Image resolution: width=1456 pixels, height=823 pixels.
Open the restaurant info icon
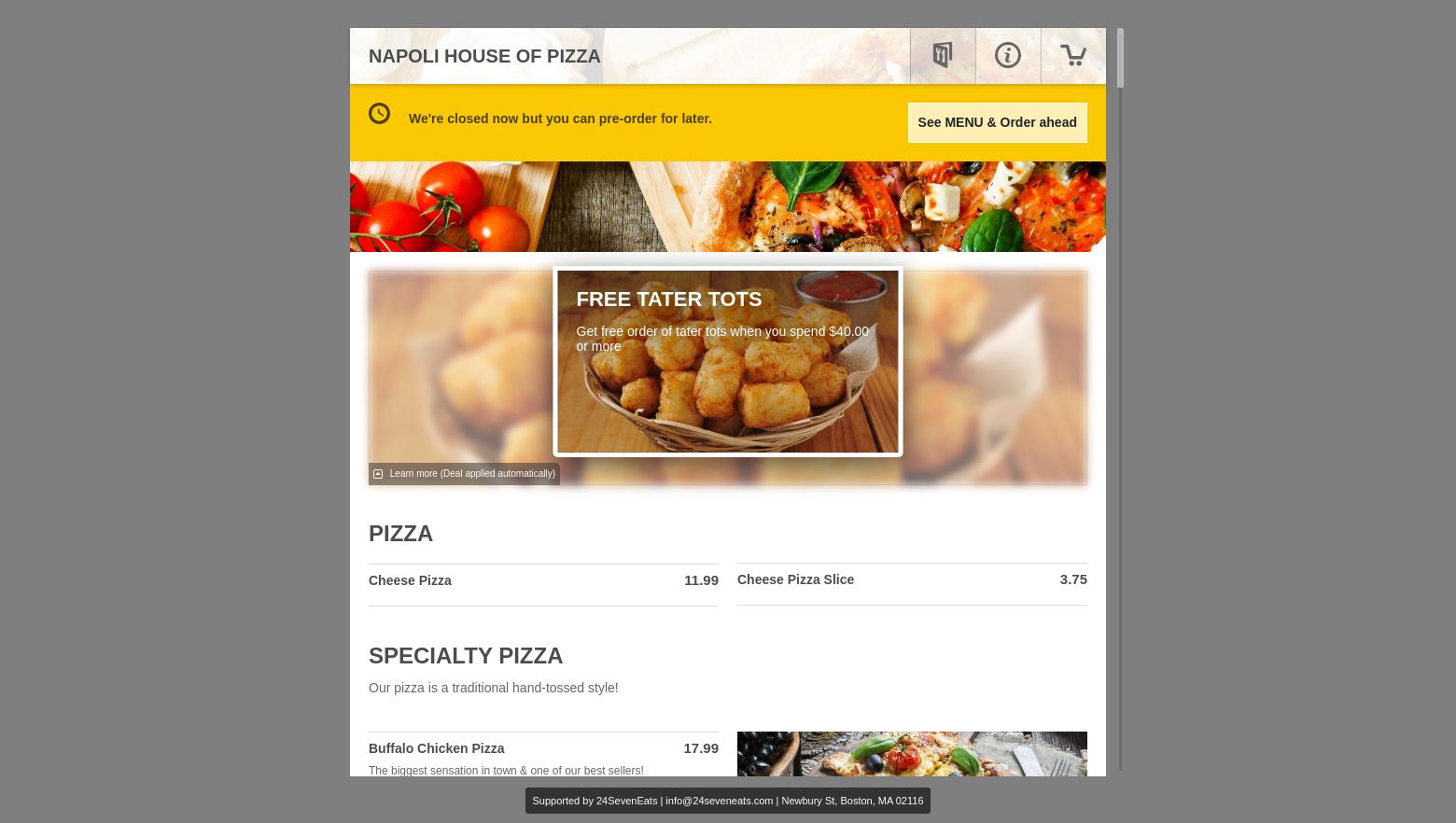pos(1008,56)
